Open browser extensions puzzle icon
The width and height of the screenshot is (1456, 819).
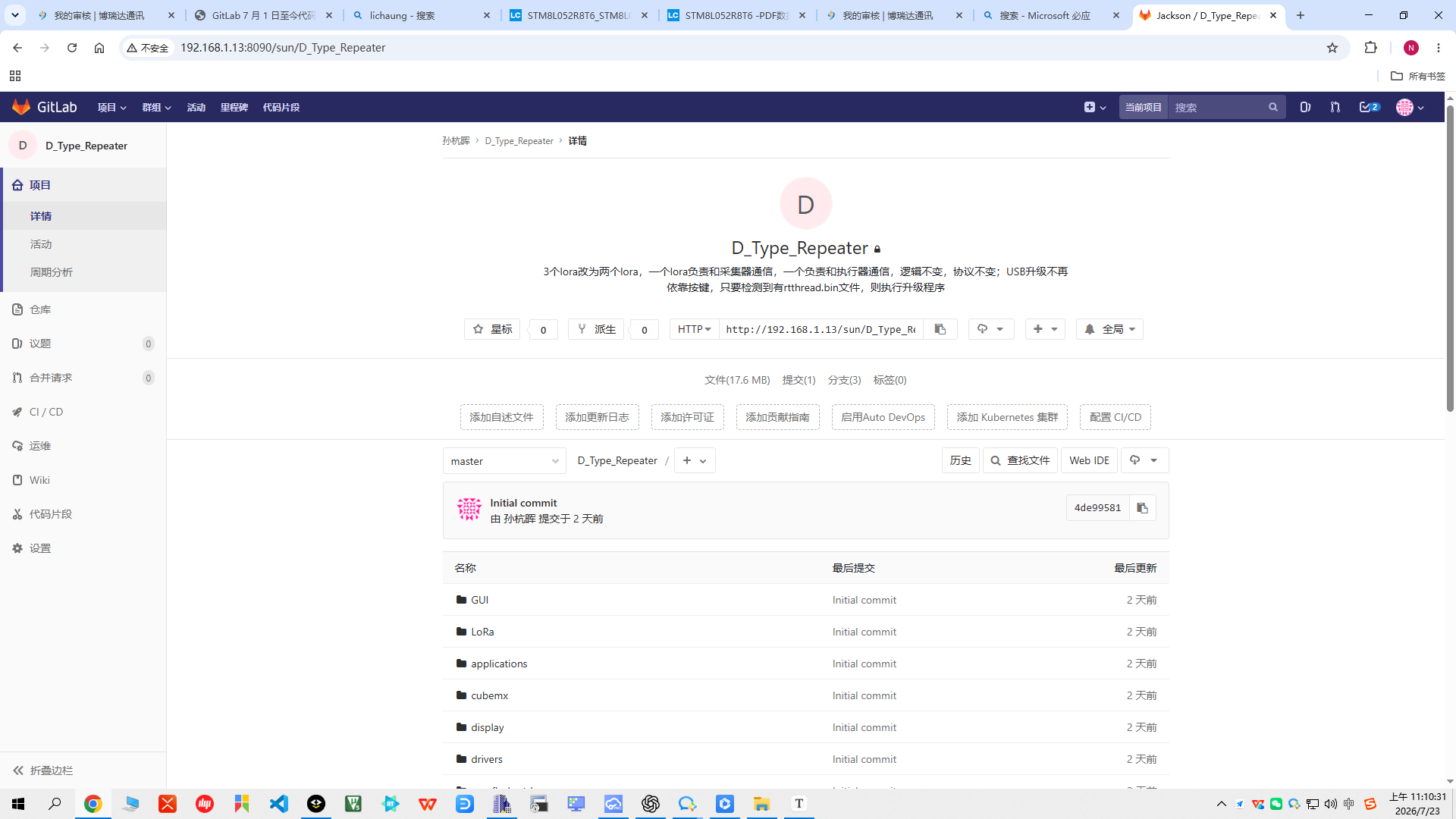pyautogui.click(x=1370, y=48)
